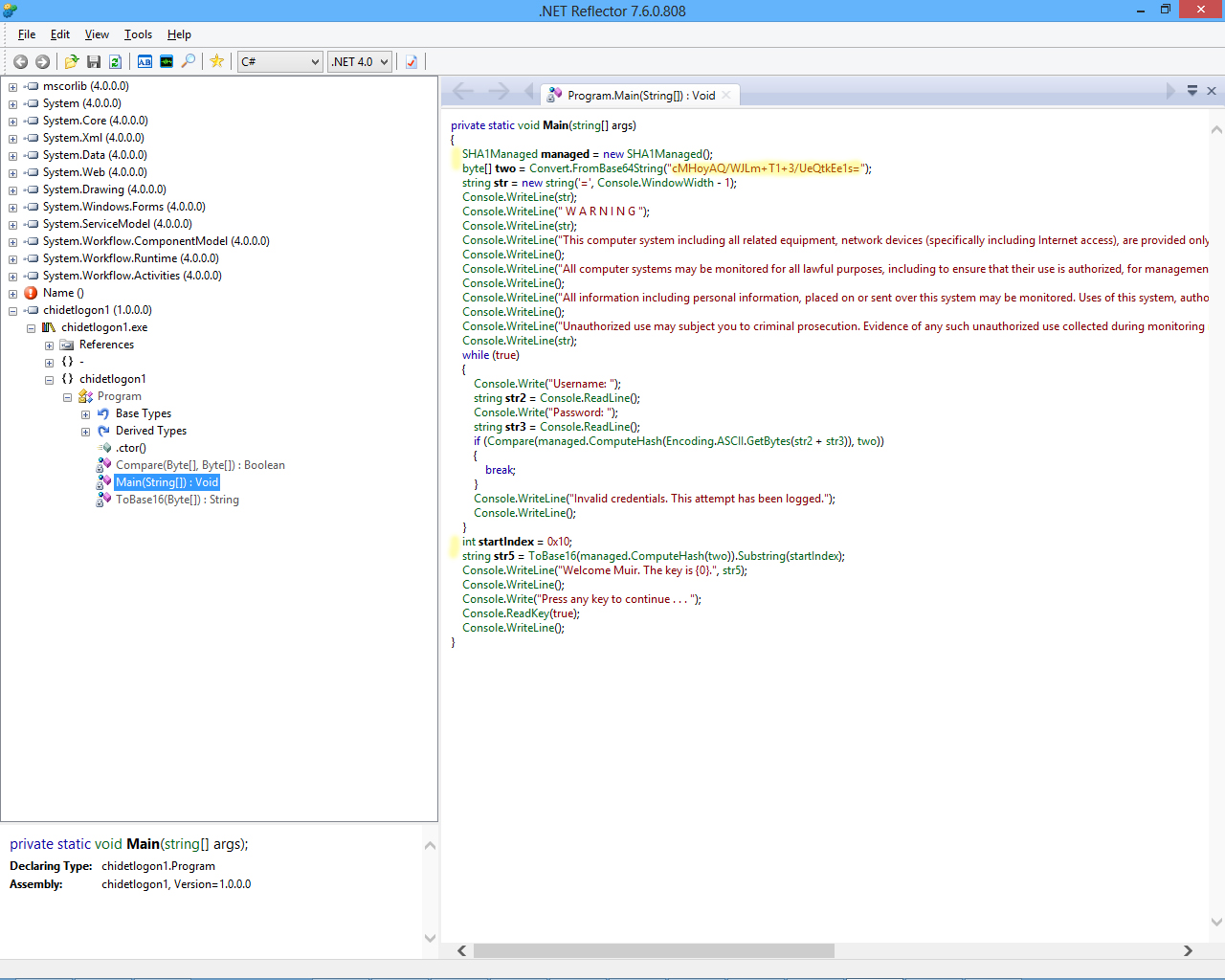Open the C# language dropdown
This screenshot has height=980, width=1225.
click(x=280, y=61)
